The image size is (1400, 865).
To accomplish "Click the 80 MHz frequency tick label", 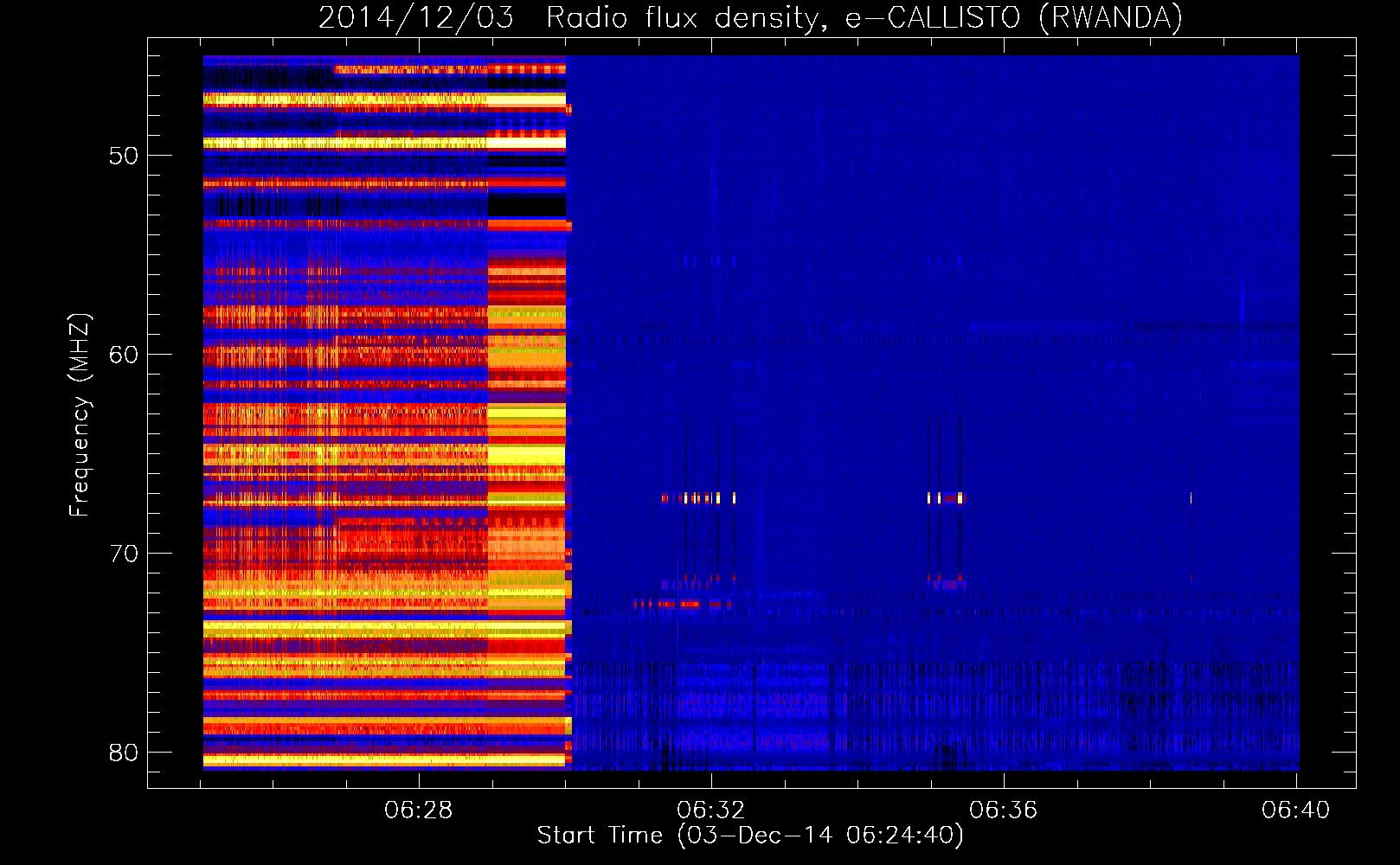I will (x=124, y=753).
